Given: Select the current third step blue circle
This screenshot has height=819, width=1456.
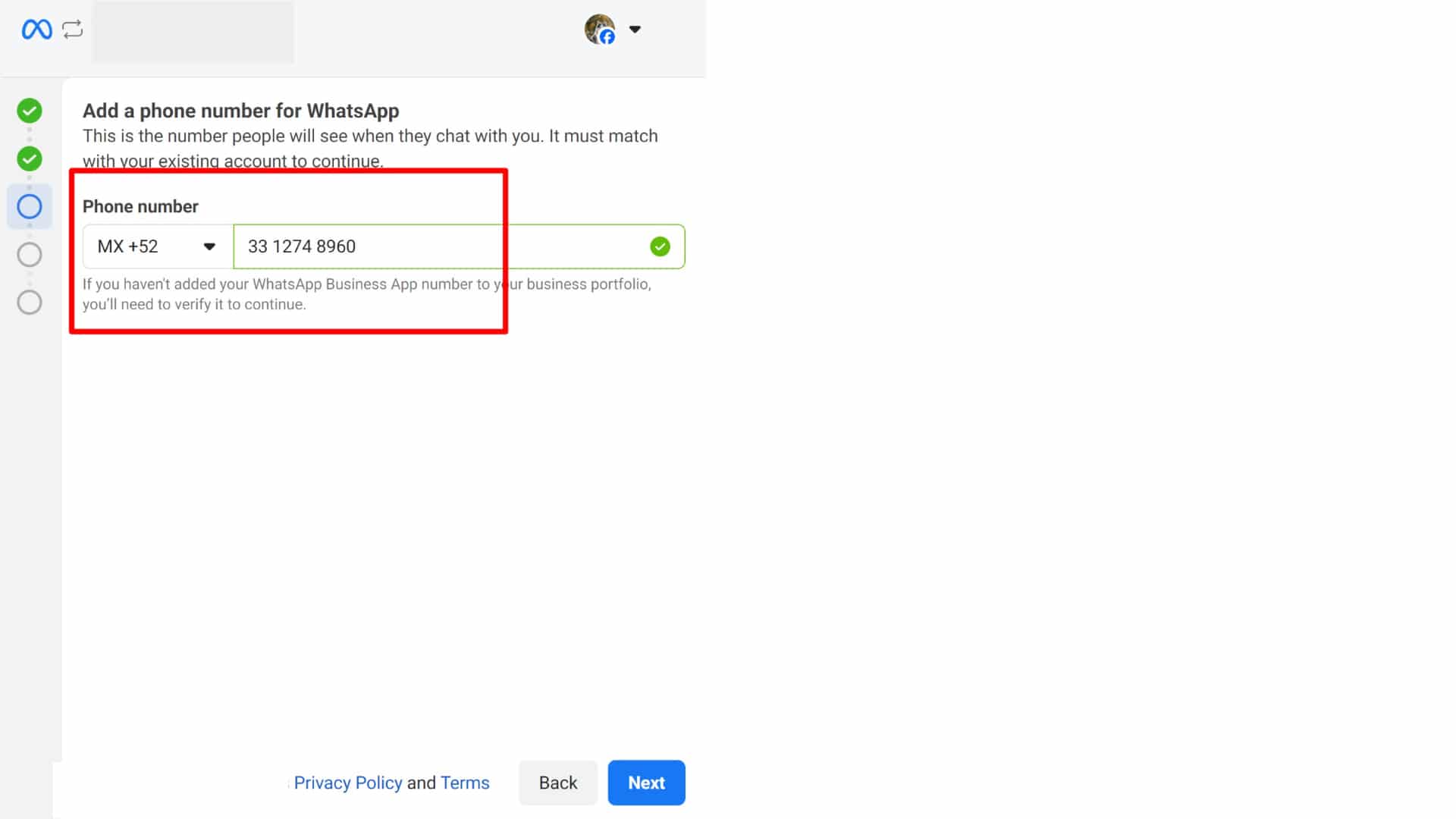Looking at the screenshot, I should (30, 206).
